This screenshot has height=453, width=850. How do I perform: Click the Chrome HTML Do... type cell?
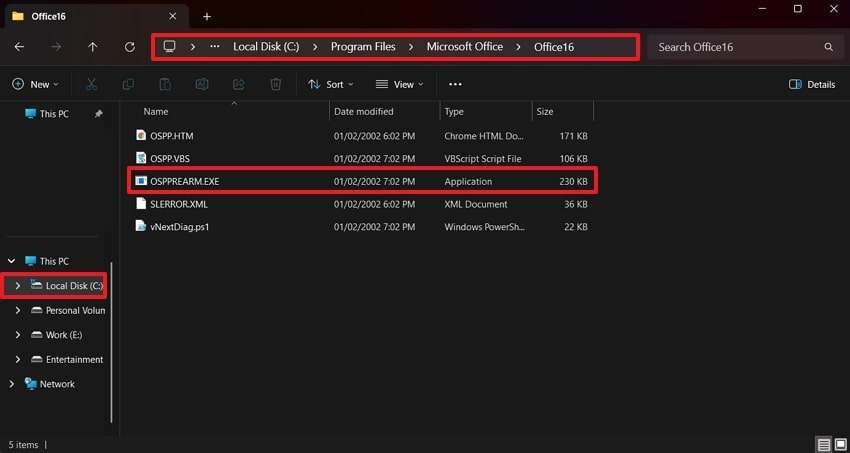click(x=484, y=136)
